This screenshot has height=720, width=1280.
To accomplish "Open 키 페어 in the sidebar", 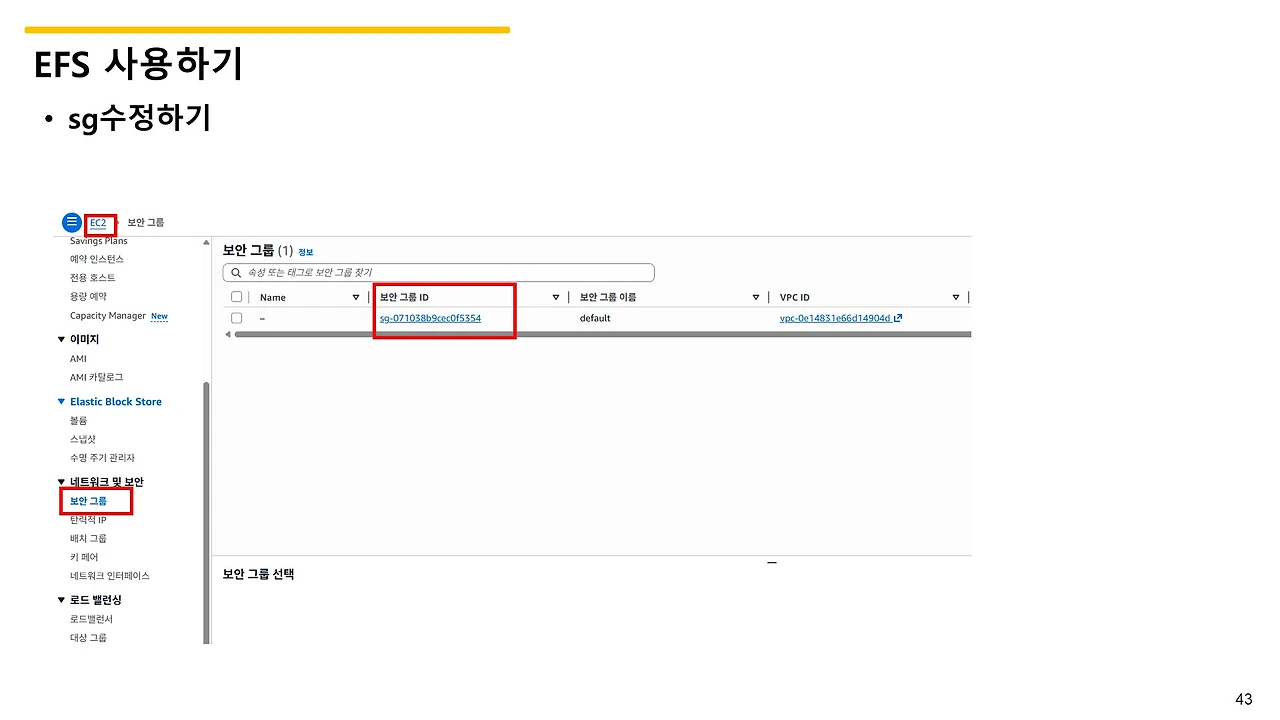I will 84,557.
